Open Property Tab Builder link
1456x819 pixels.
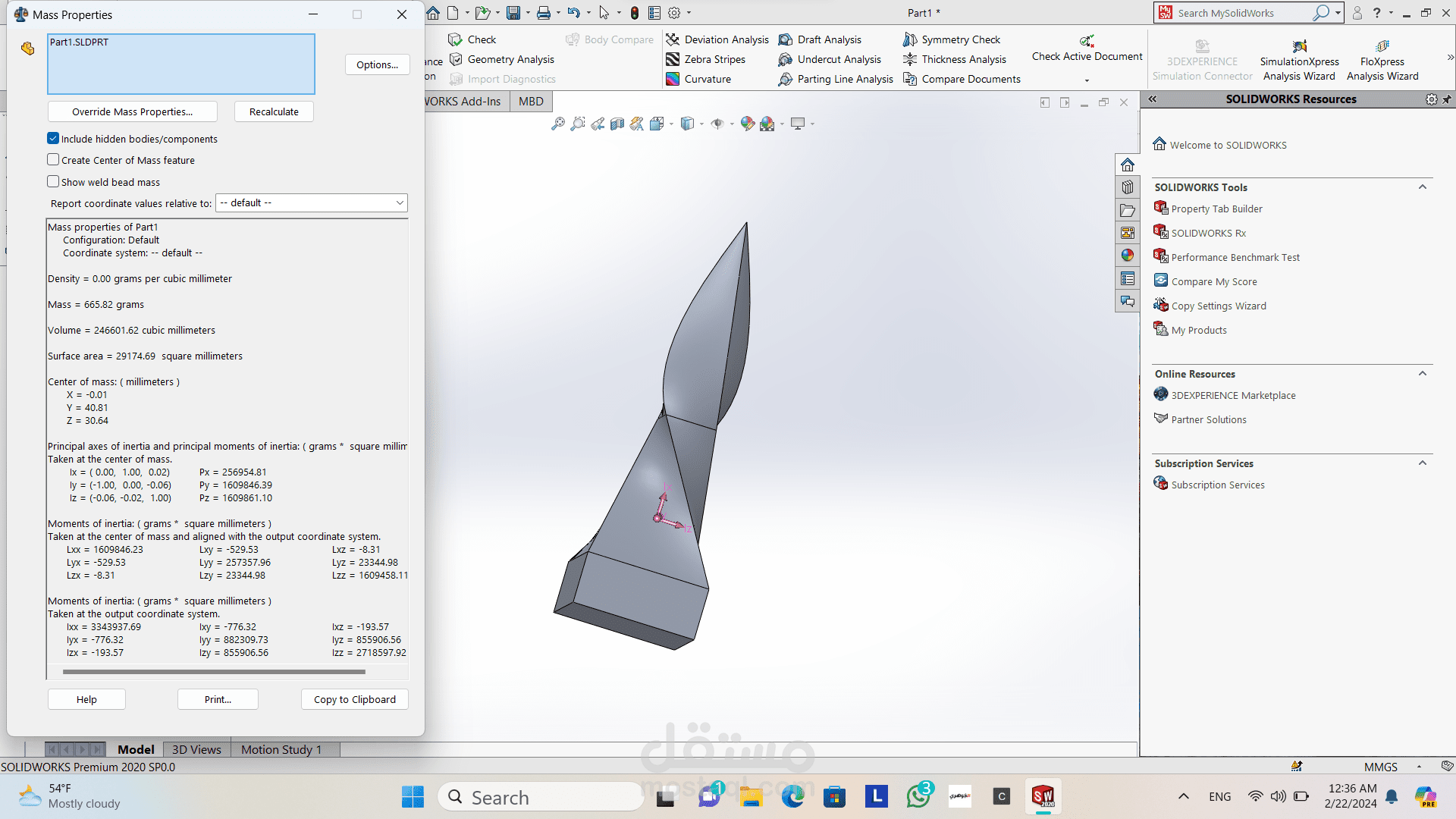pyautogui.click(x=1216, y=209)
